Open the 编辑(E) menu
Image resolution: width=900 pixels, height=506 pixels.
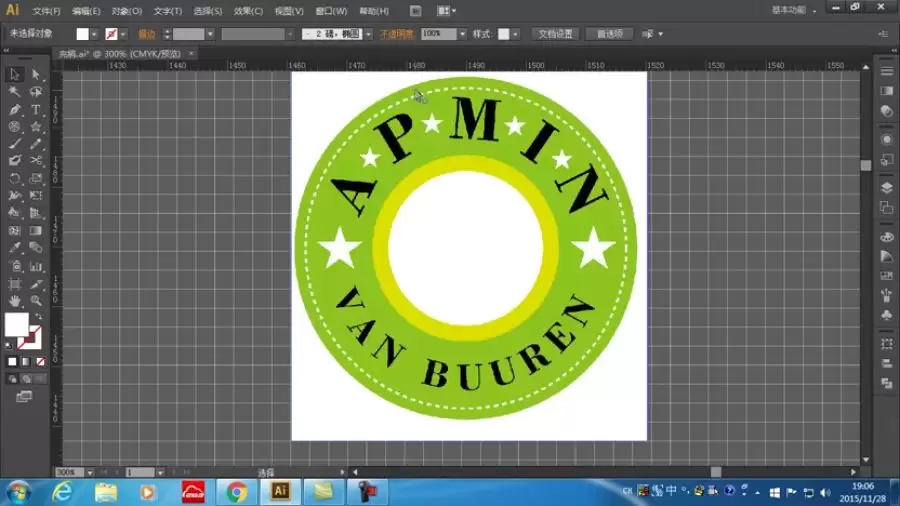(x=86, y=11)
